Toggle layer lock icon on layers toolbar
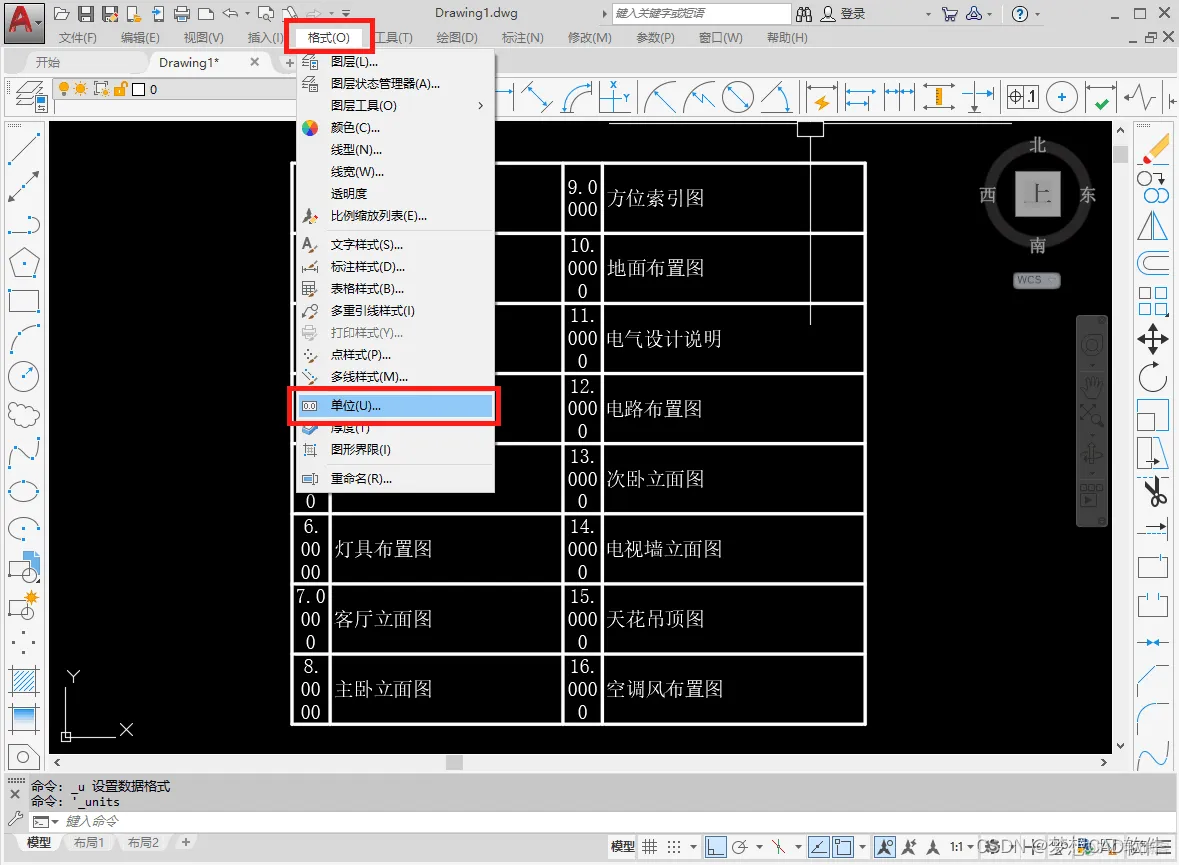This screenshot has width=1179, height=865. [x=120, y=89]
